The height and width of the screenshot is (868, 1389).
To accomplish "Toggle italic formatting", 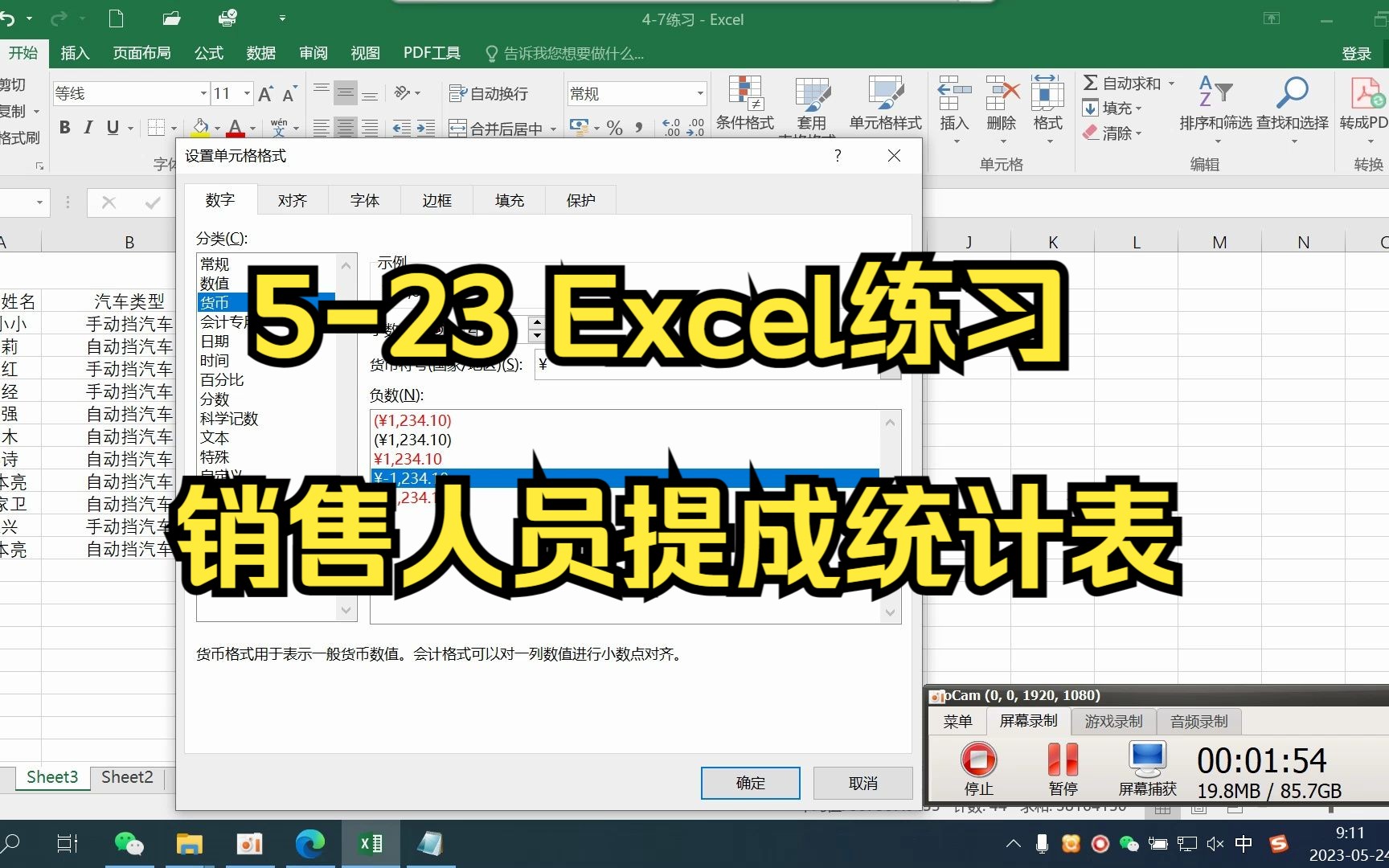I will (88, 127).
